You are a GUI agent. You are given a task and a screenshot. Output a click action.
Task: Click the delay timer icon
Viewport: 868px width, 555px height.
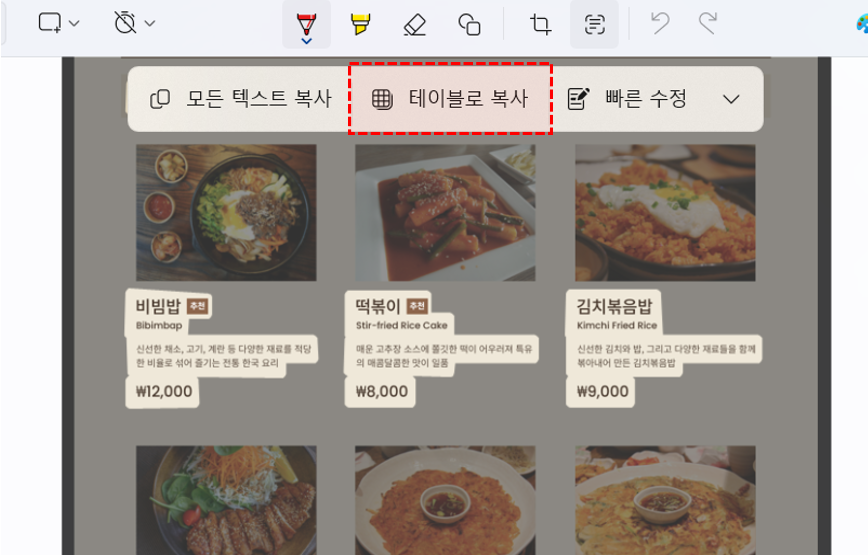[x=125, y=23]
